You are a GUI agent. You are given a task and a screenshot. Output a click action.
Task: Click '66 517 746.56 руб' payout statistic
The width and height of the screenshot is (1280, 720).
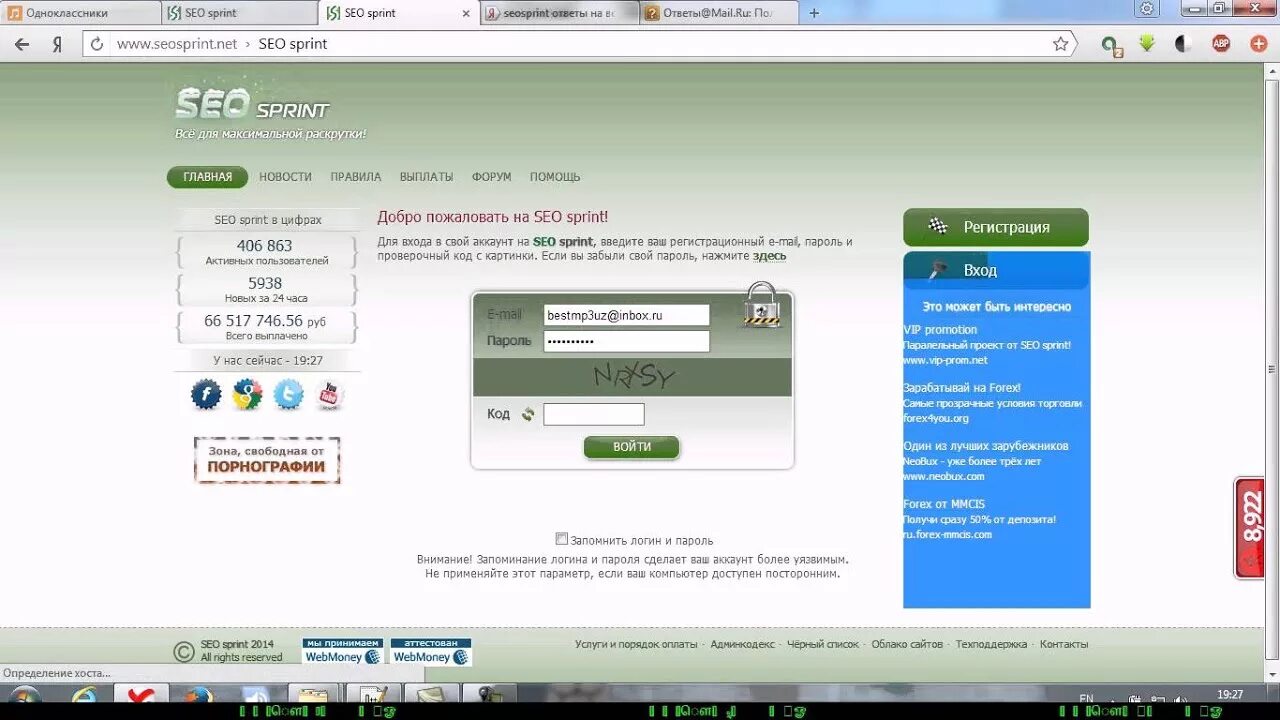[266, 327]
